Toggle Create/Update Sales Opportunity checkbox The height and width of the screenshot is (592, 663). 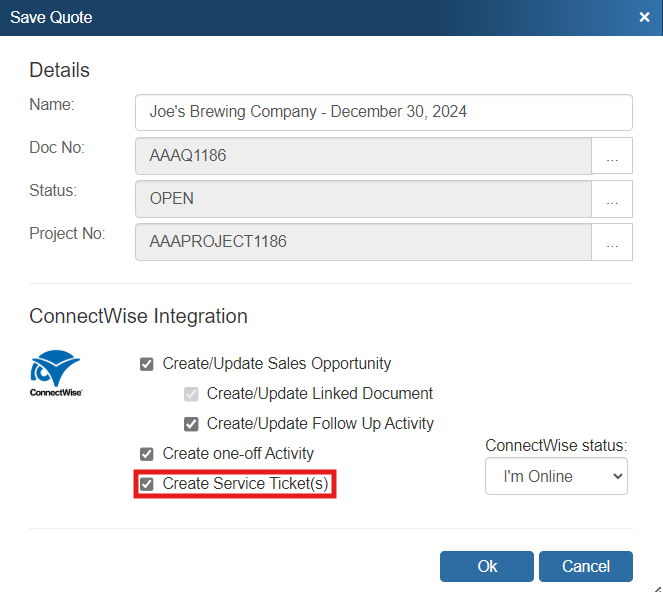147,364
